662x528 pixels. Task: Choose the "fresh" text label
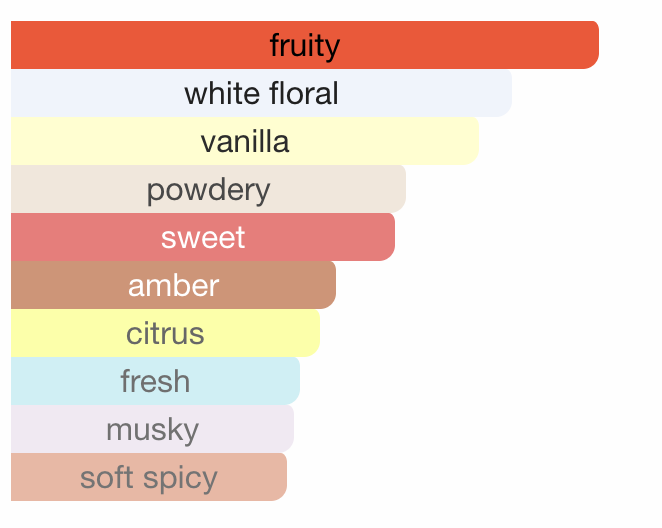pos(155,381)
